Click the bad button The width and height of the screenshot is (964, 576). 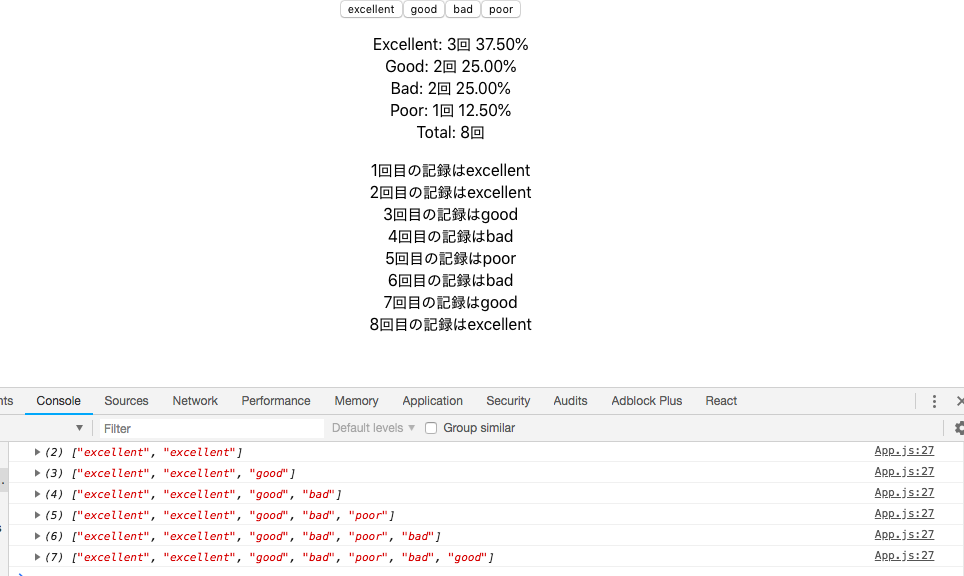click(463, 9)
